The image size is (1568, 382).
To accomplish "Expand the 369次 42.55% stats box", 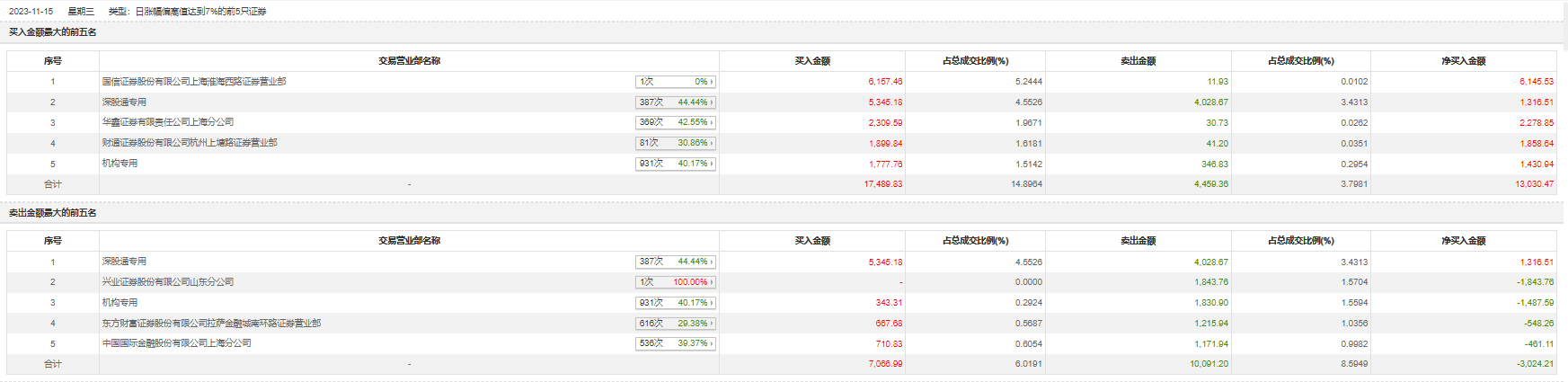I will [x=676, y=122].
